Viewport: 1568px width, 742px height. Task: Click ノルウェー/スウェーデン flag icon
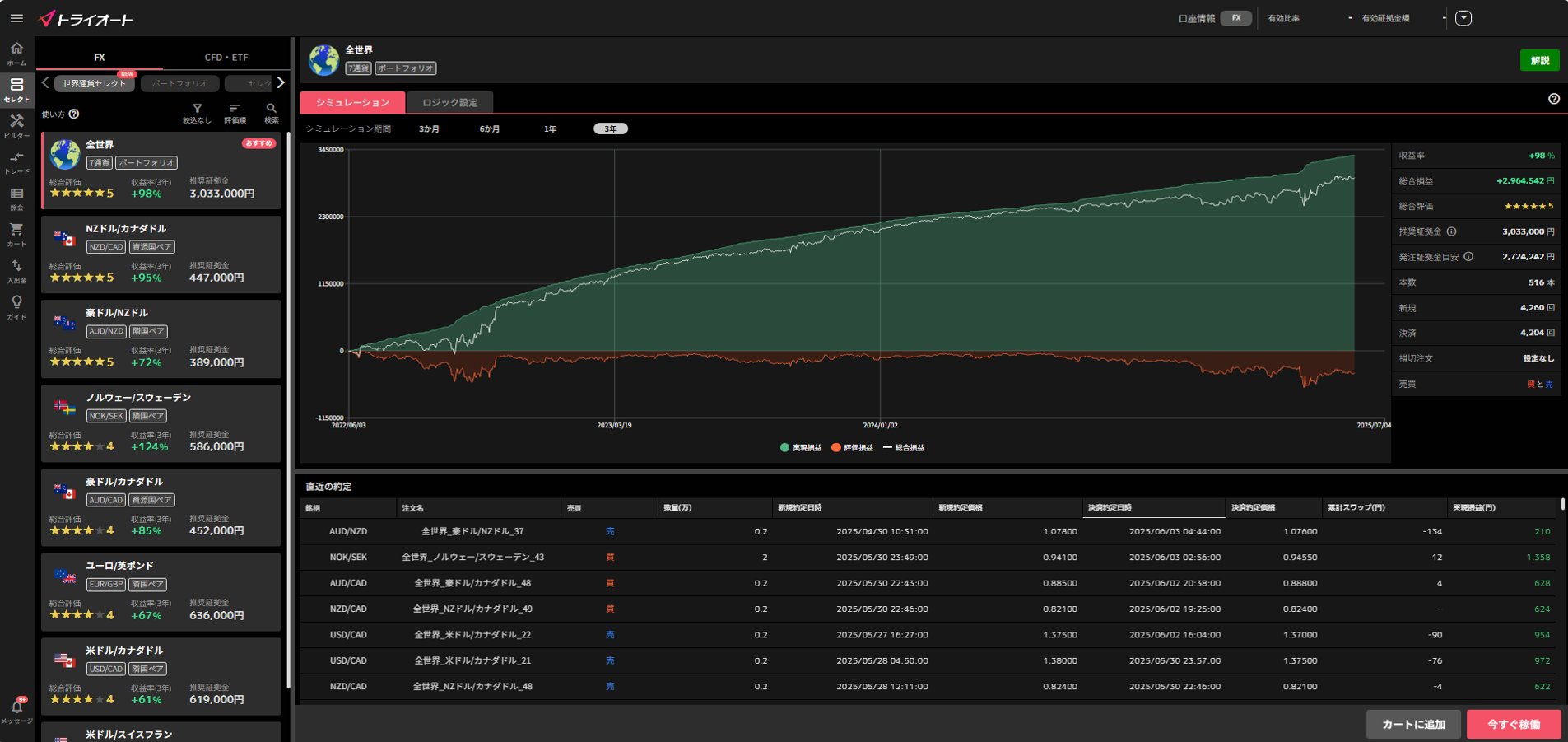(x=64, y=407)
